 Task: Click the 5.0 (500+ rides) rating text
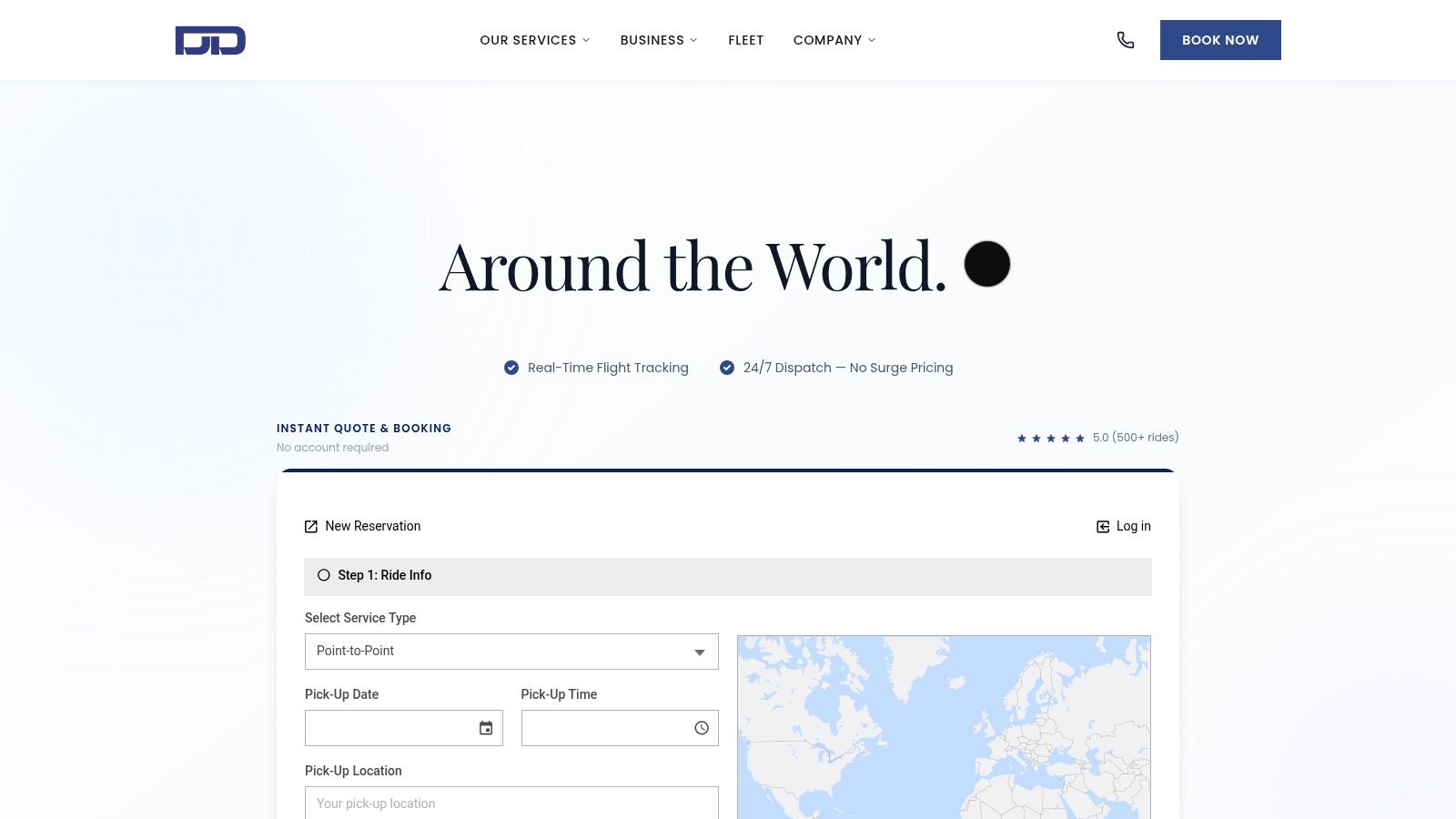click(x=1136, y=438)
